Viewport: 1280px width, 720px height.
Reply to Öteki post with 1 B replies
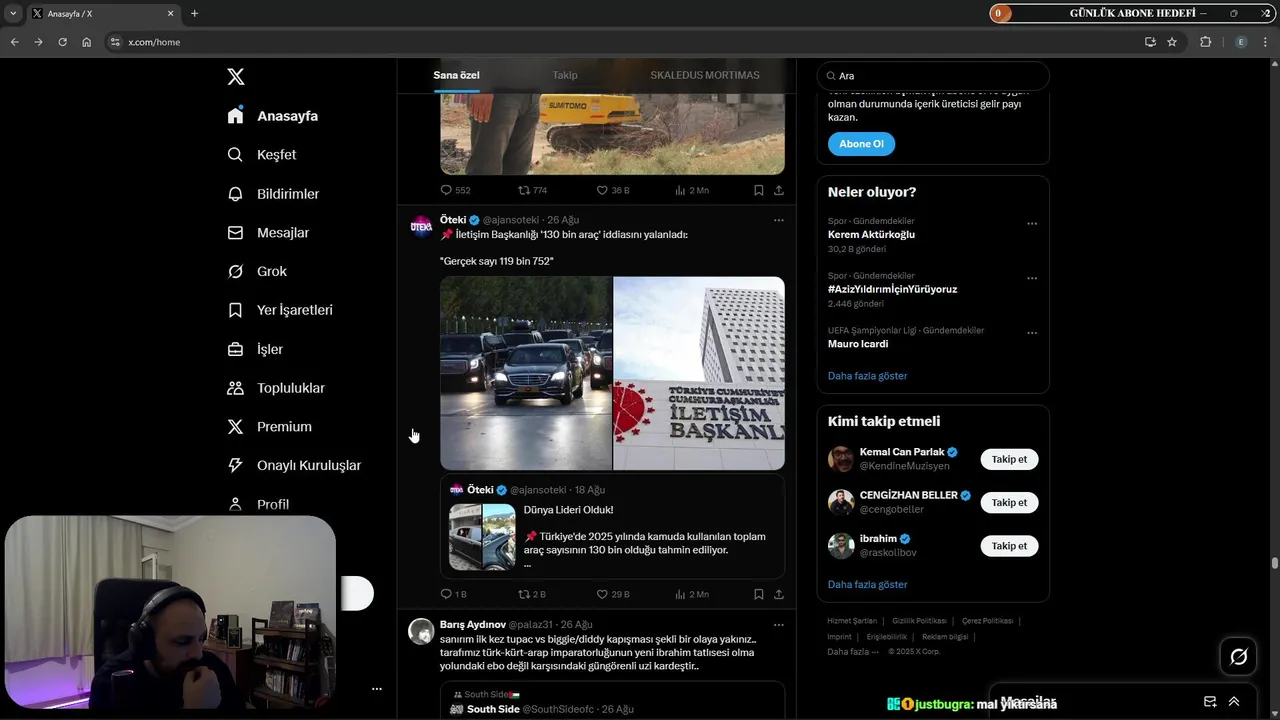[453, 594]
